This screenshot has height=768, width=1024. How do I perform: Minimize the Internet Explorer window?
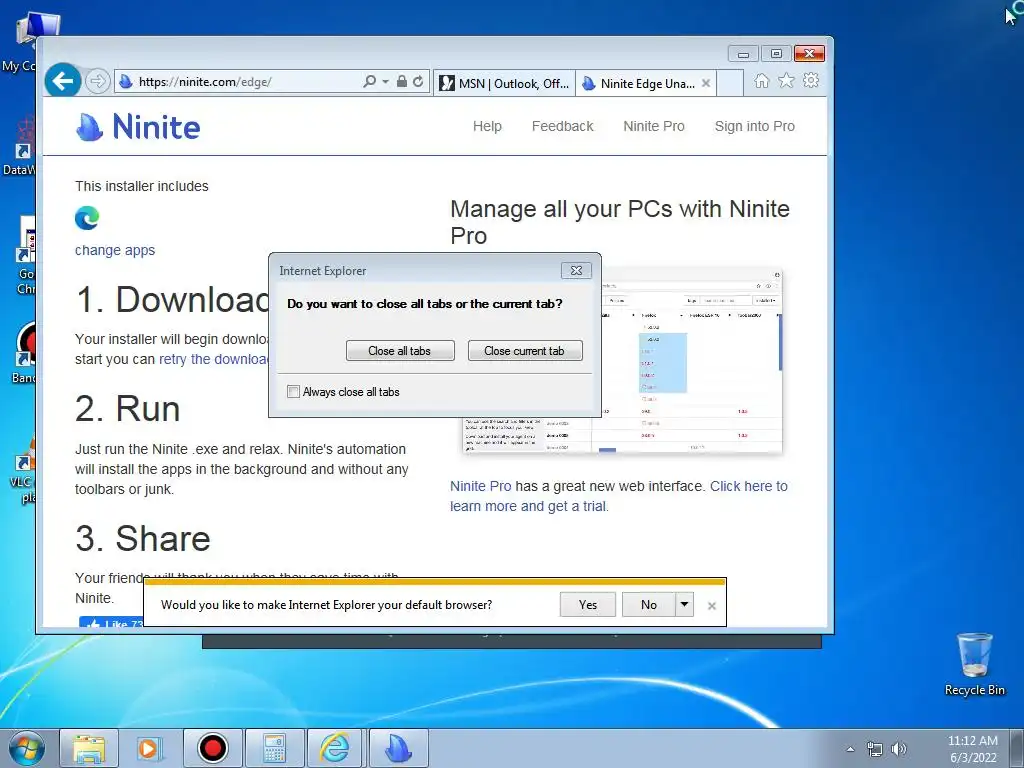pyautogui.click(x=743, y=54)
